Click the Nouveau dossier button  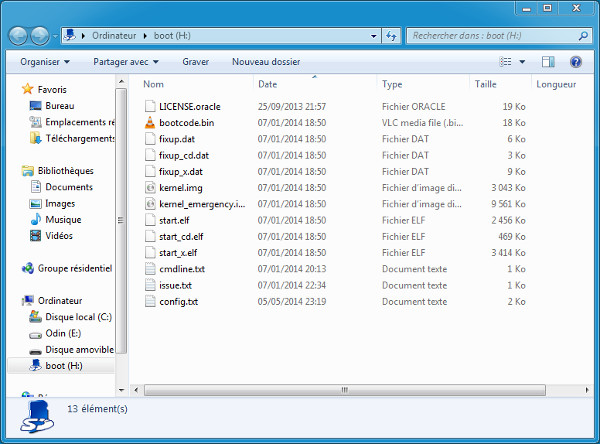tap(266, 62)
